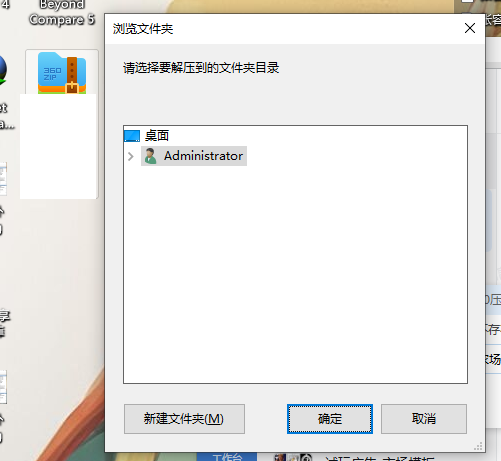Image resolution: width=501 pixels, height=461 pixels.
Task: Close the 浏览文件夹 dialog with X
Action: tap(470, 28)
